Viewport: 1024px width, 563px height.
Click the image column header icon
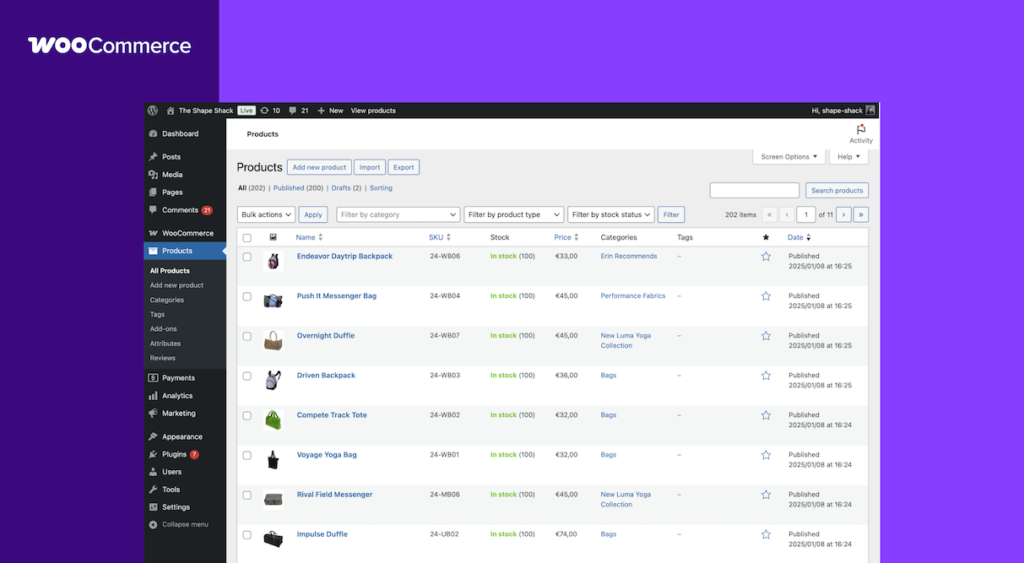click(273, 237)
